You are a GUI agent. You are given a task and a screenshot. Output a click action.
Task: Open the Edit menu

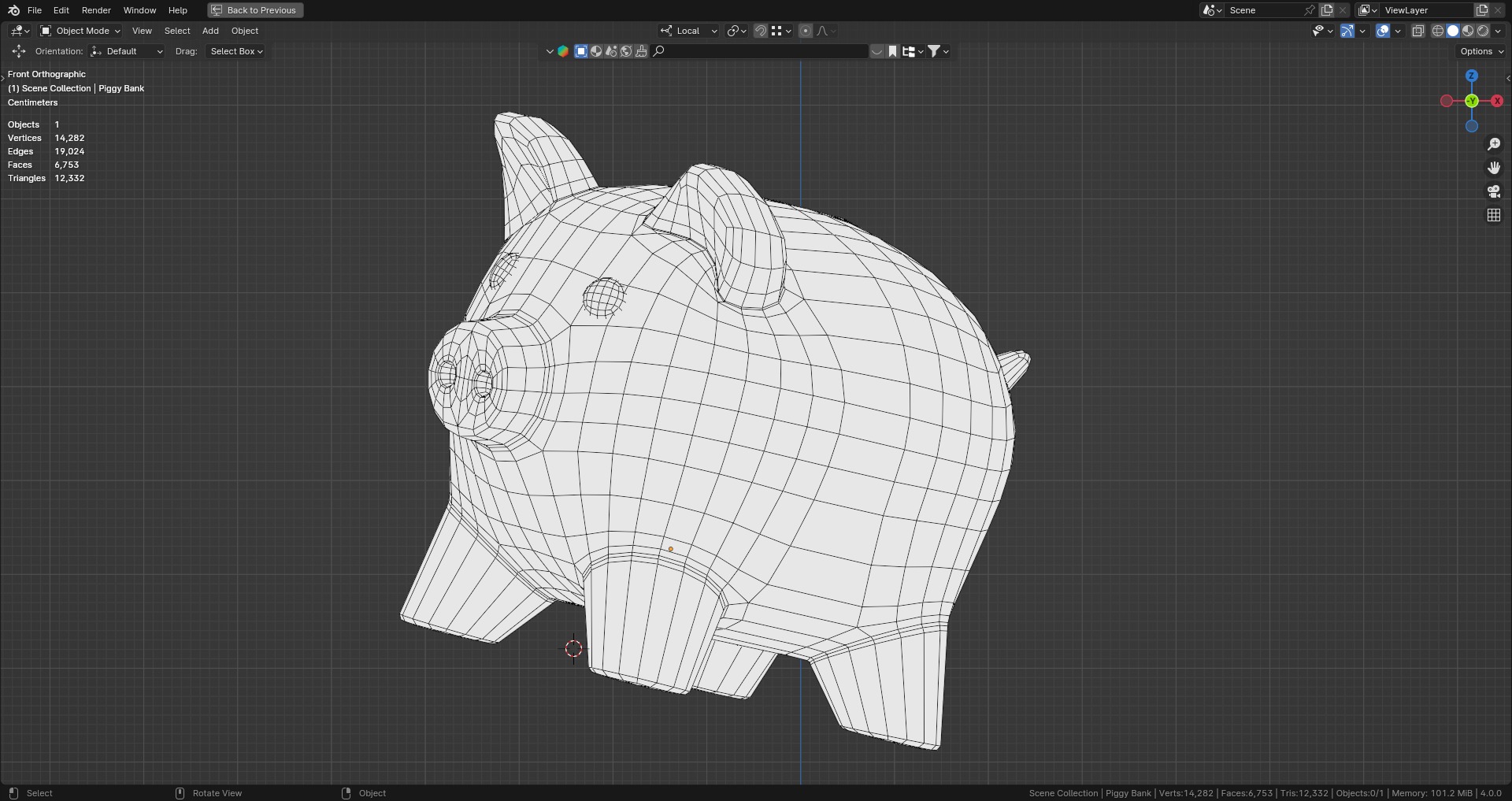tap(61, 10)
